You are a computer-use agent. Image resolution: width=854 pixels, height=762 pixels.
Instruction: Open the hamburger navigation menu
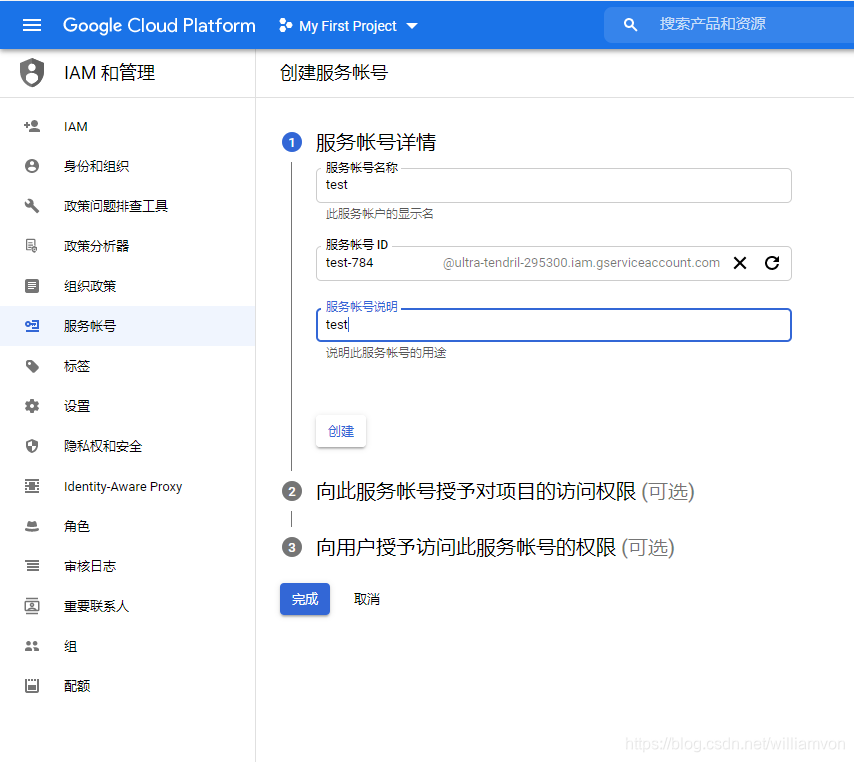(32, 25)
